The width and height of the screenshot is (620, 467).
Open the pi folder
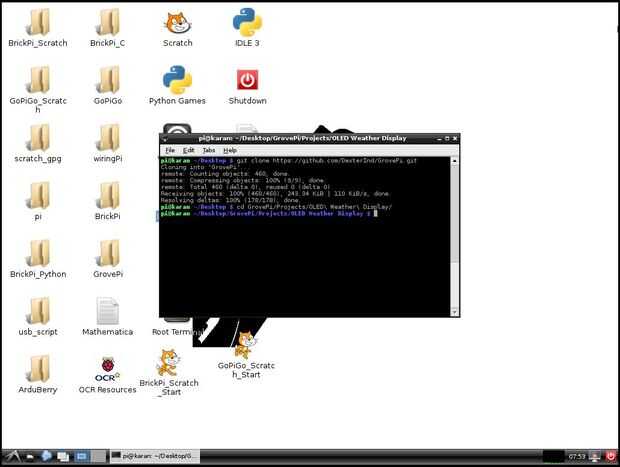point(38,196)
